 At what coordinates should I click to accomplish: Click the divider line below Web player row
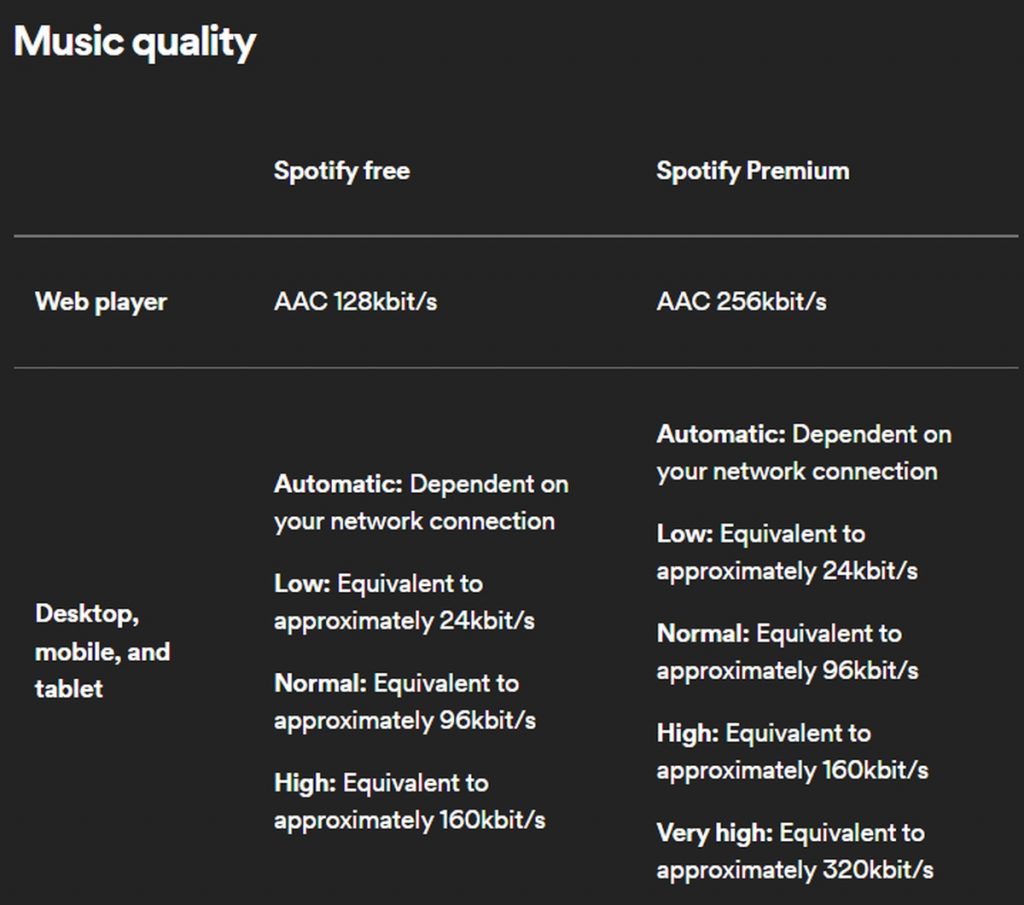(x=516, y=368)
